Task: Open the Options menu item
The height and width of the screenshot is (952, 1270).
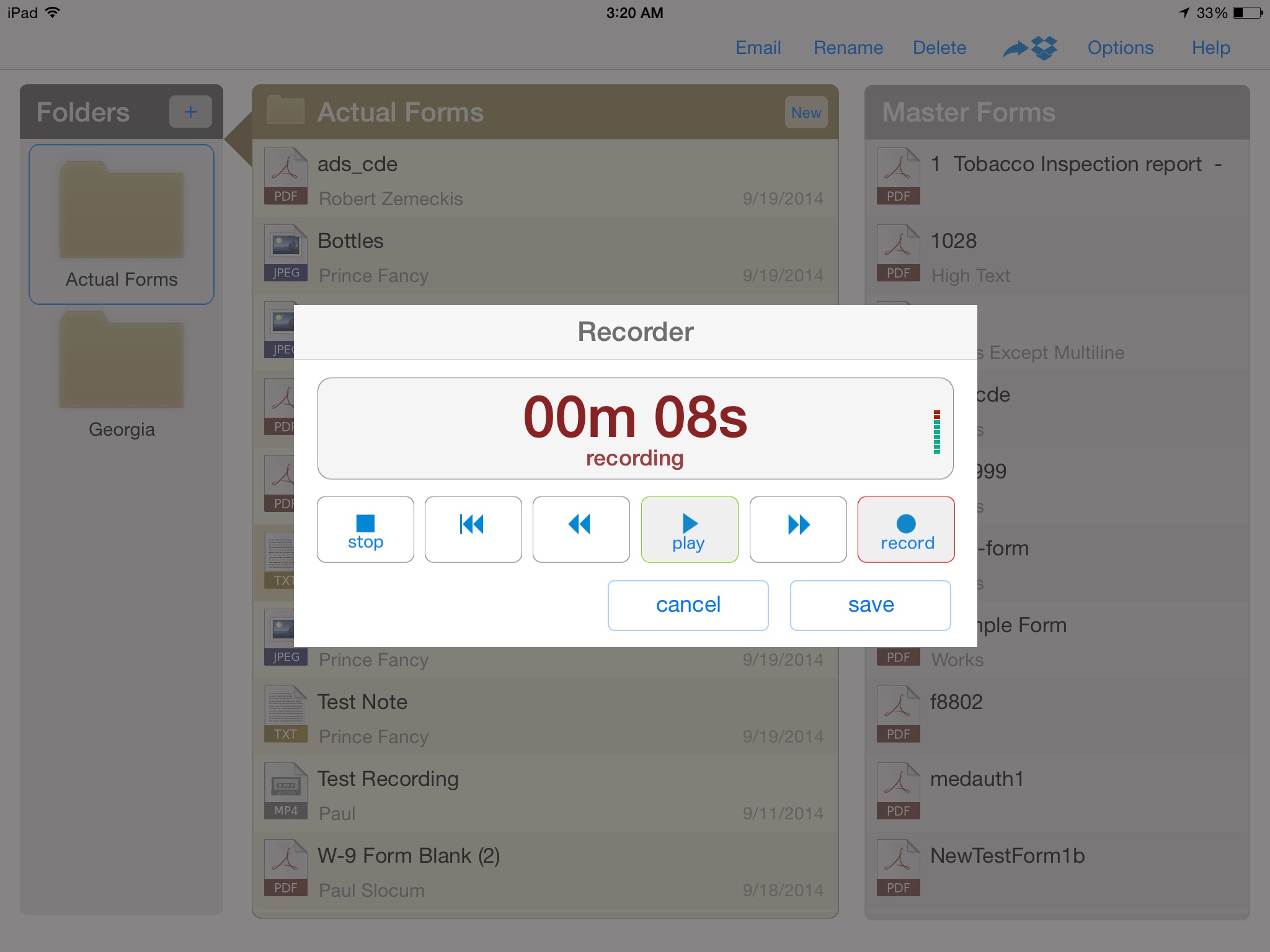Action: 1122,48
